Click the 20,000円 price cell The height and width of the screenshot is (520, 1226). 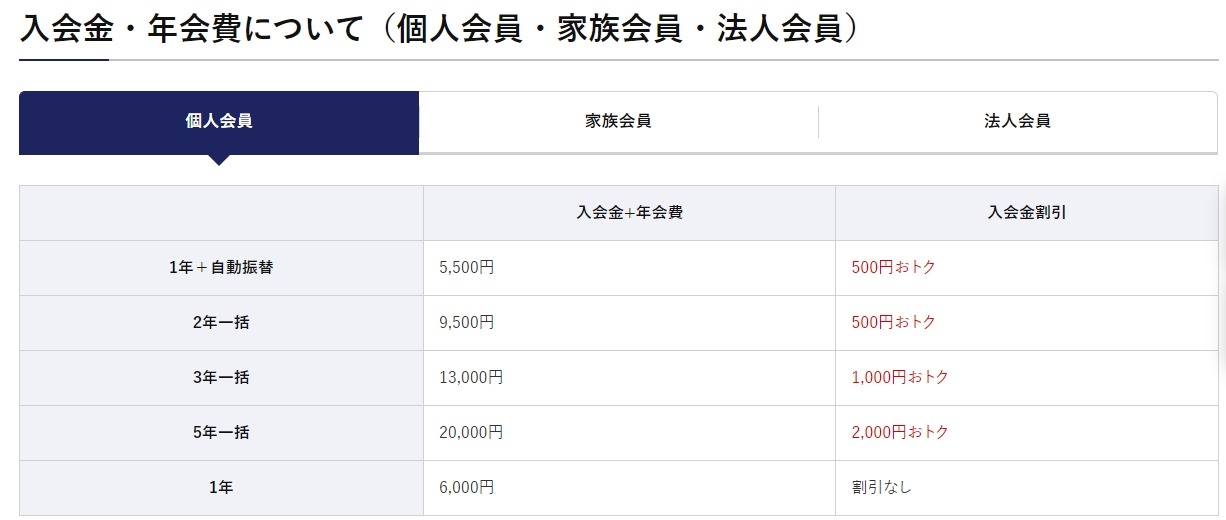click(x=629, y=433)
